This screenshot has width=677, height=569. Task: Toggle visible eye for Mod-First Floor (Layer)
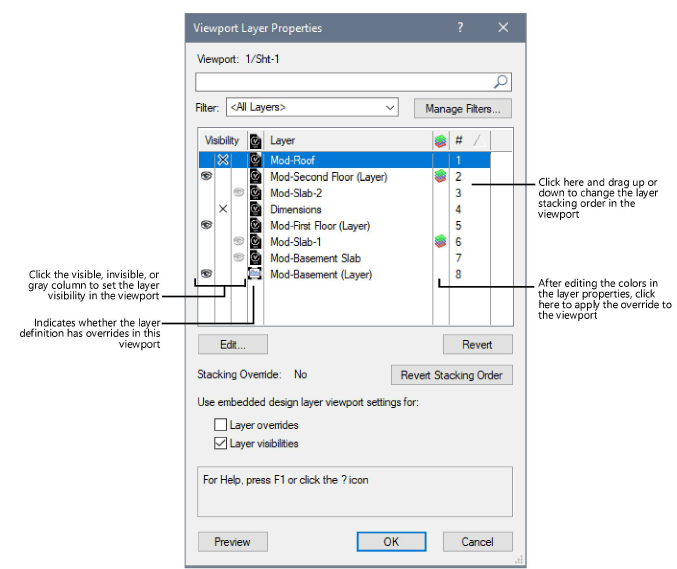206,224
